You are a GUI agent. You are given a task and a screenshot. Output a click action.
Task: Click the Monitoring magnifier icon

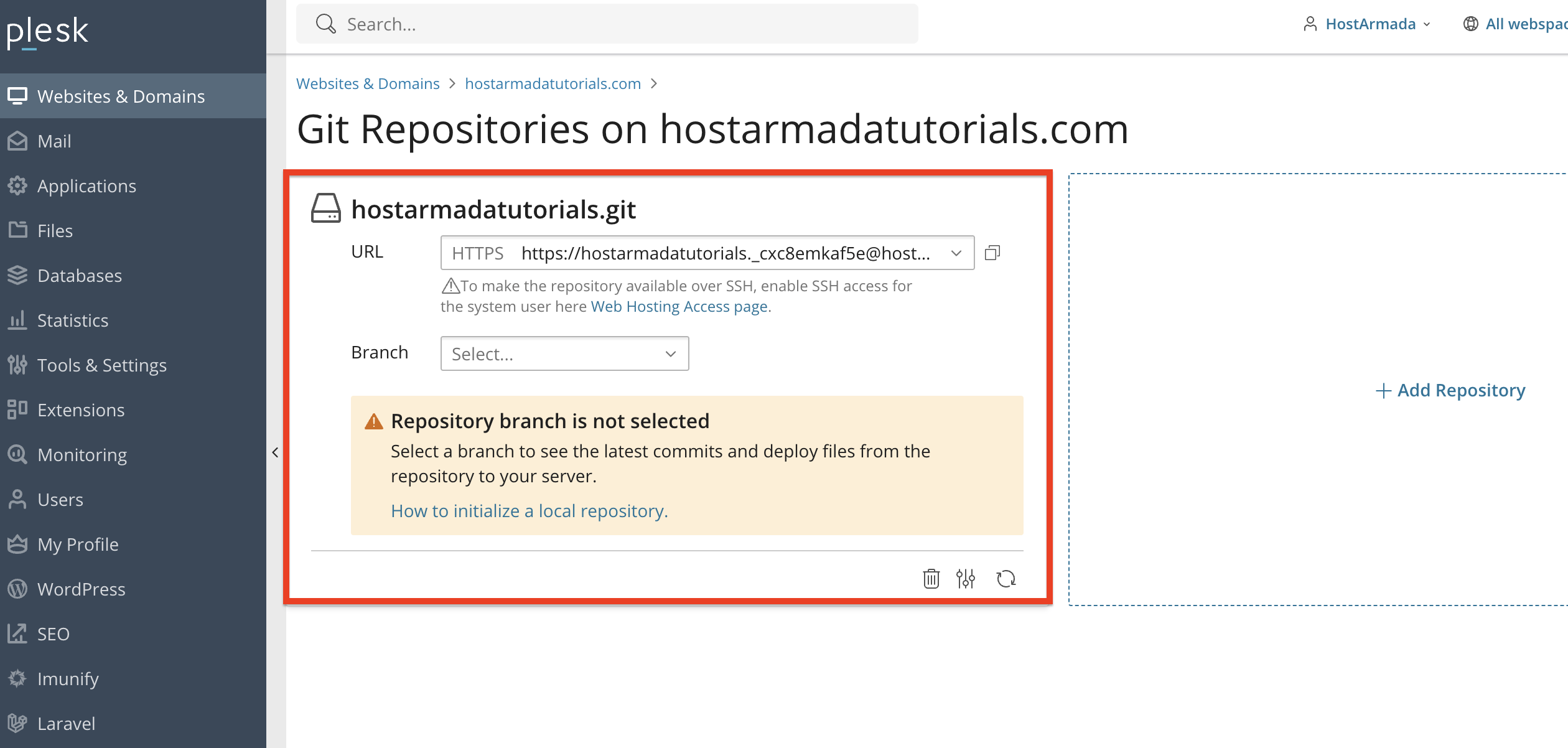pyautogui.click(x=17, y=455)
